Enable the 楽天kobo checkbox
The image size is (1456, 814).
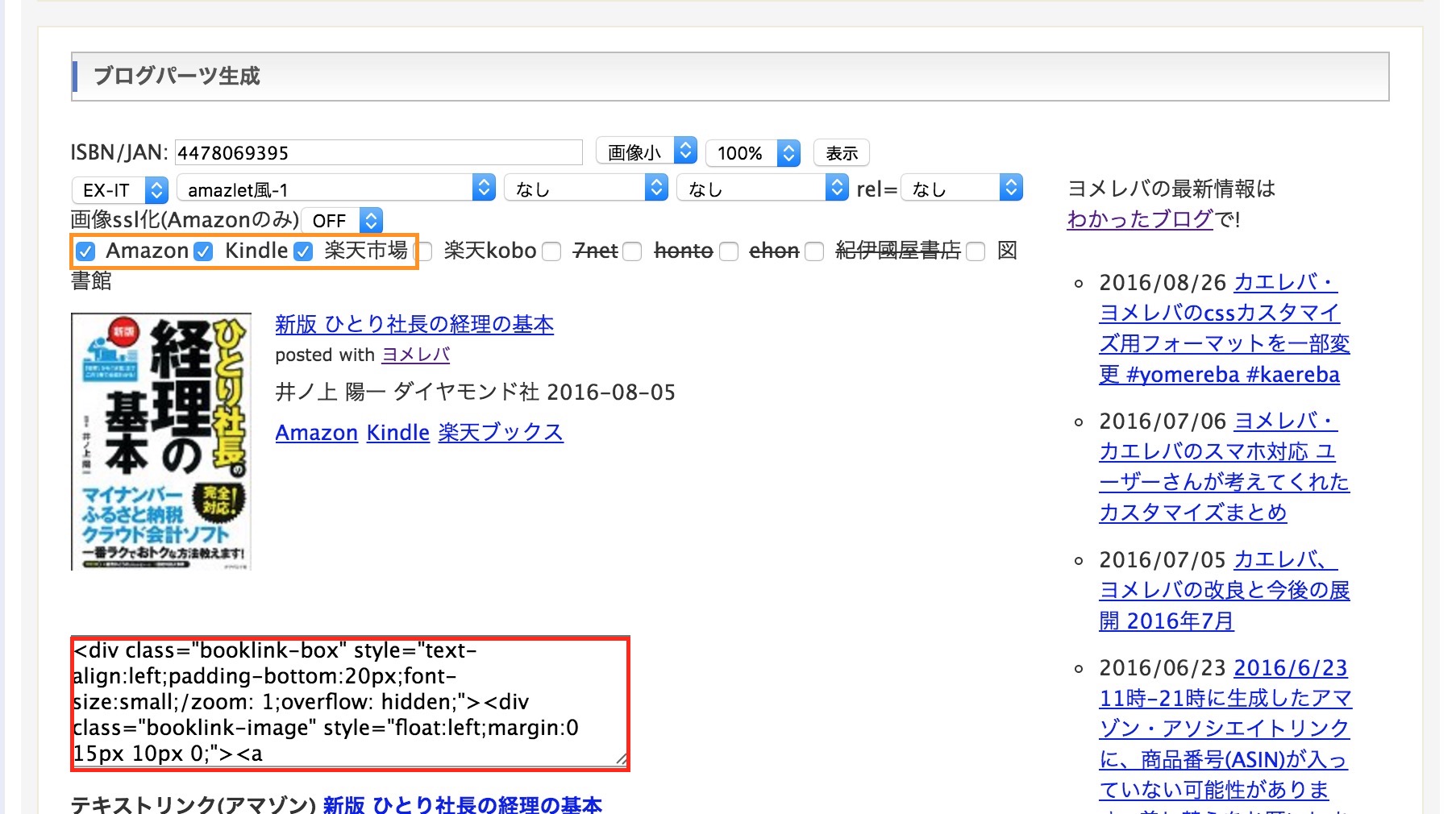(x=424, y=251)
